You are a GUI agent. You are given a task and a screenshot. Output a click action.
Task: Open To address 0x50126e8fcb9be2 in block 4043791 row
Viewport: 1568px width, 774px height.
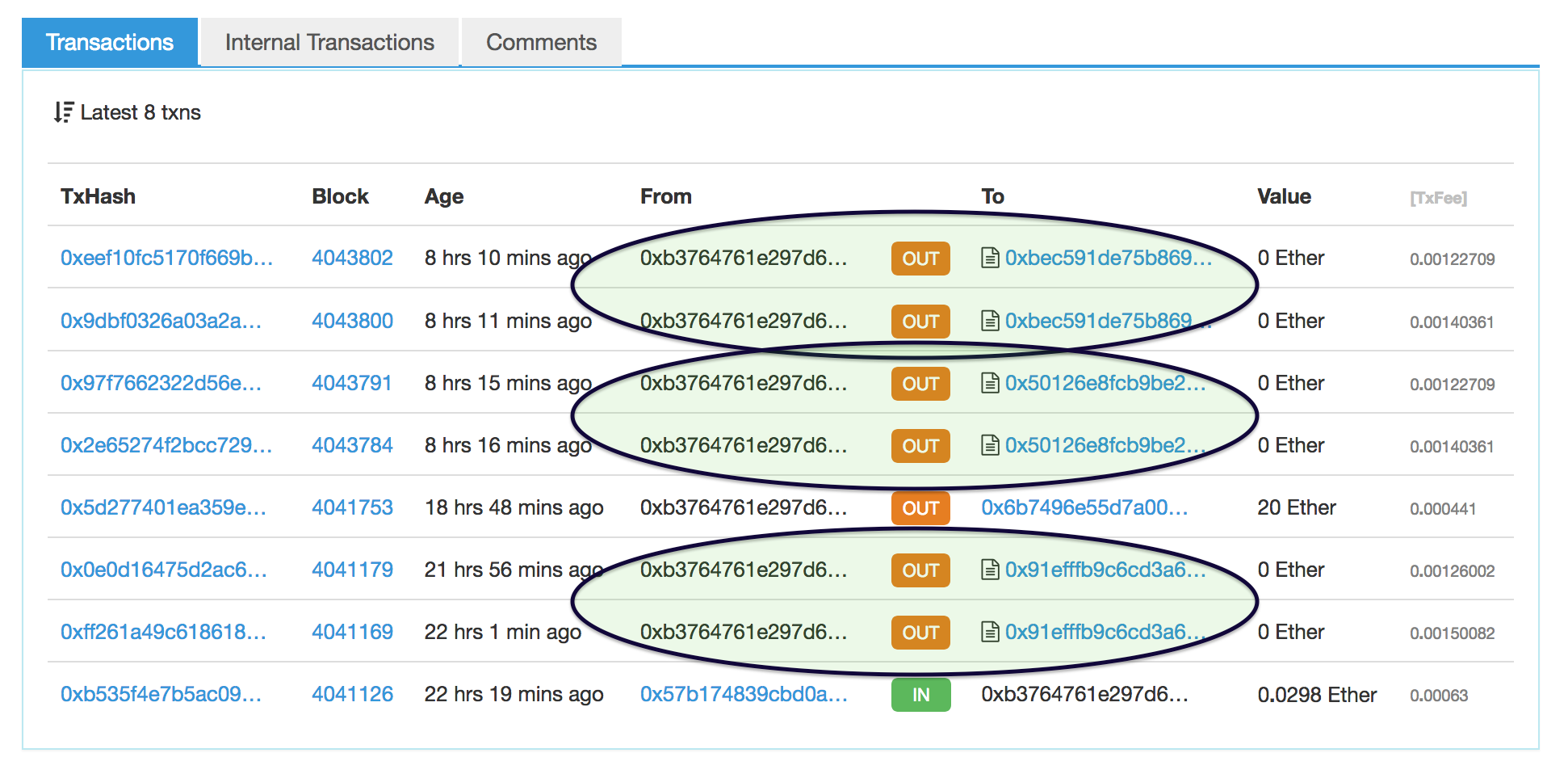(1105, 383)
